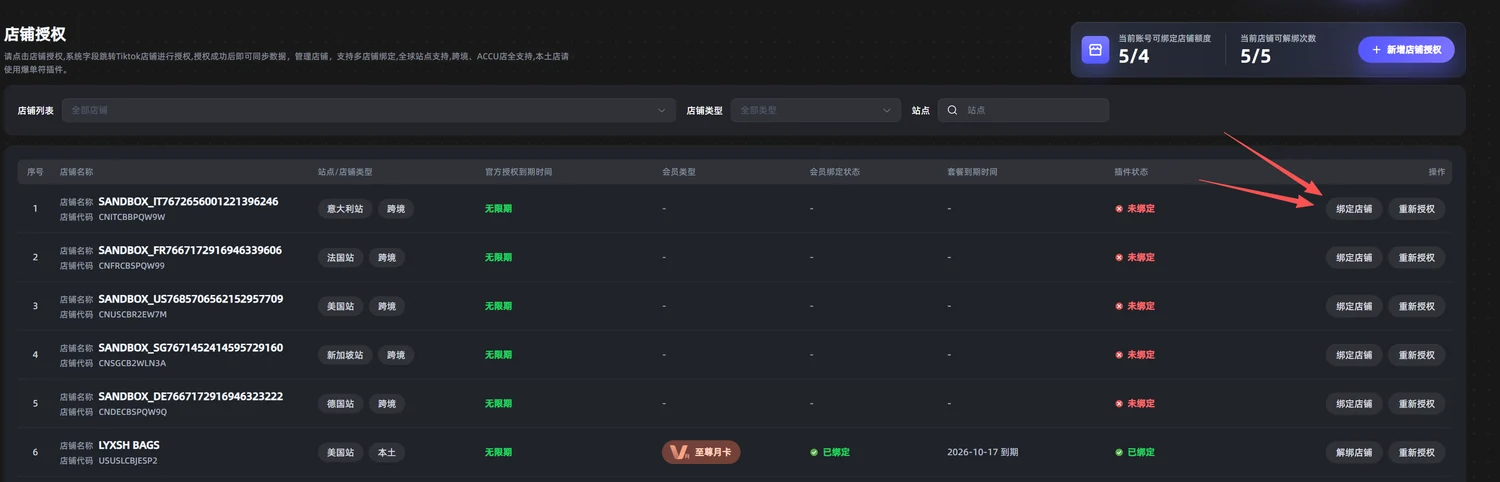Click 绑定店铺 for SANDBOX_US store
This screenshot has width=1500, height=482.
point(1354,306)
